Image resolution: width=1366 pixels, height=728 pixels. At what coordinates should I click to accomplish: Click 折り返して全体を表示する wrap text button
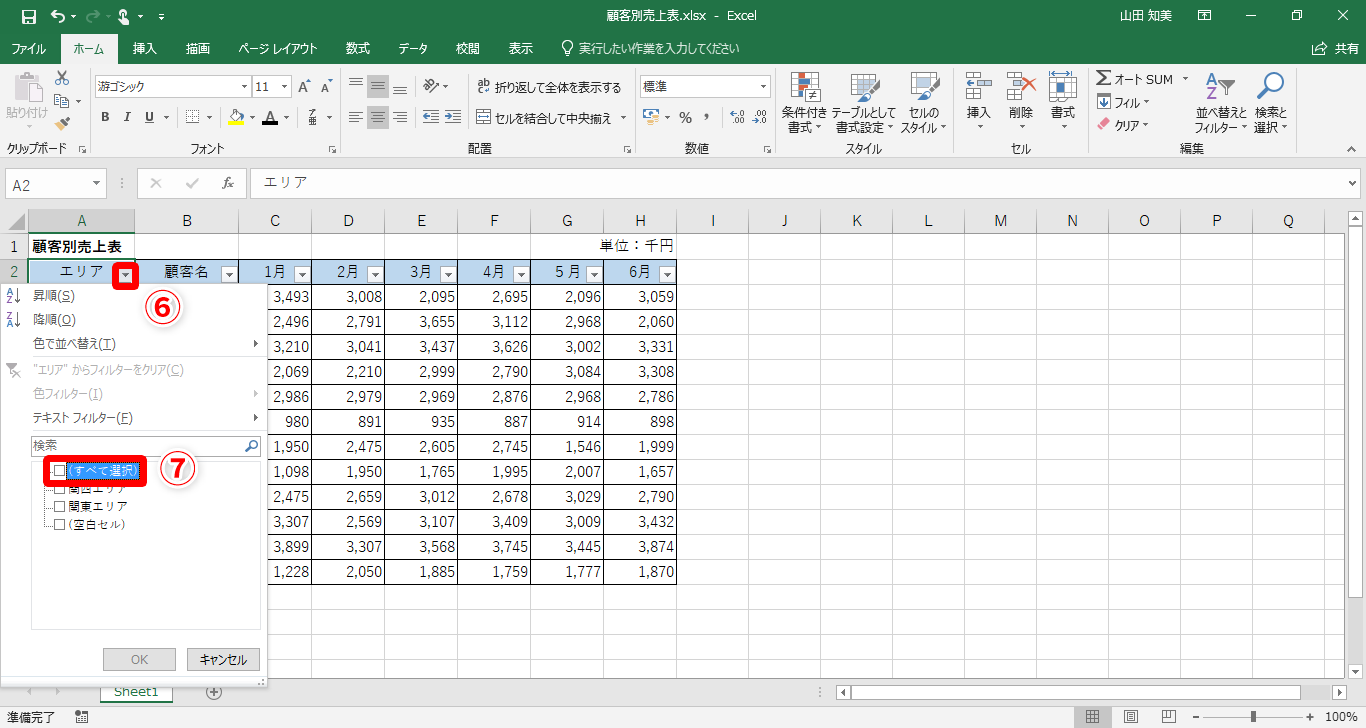549,87
